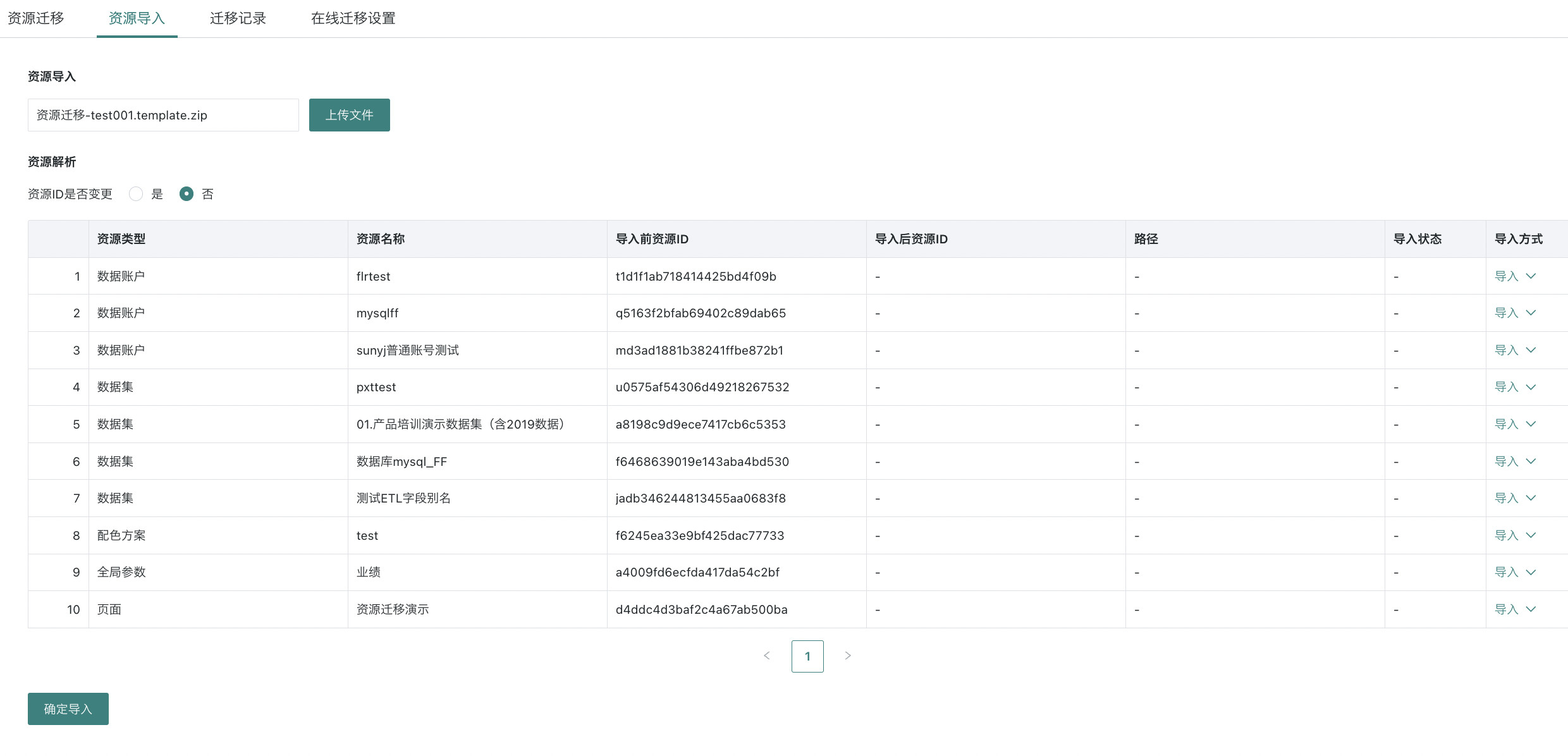
Task: Click the next page arrow icon
Action: coord(848,655)
